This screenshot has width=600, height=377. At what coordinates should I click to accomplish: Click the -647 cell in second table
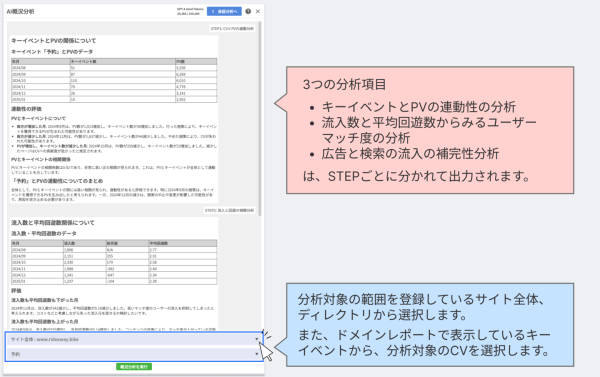coord(127,275)
